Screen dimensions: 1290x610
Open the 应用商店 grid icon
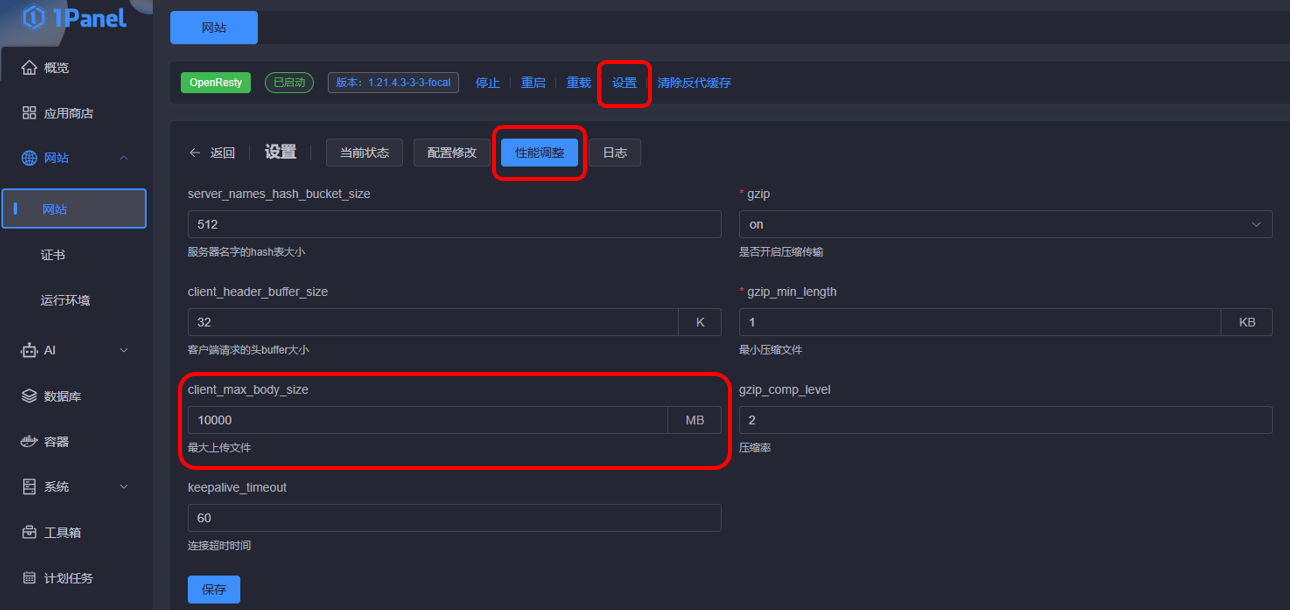[29, 113]
